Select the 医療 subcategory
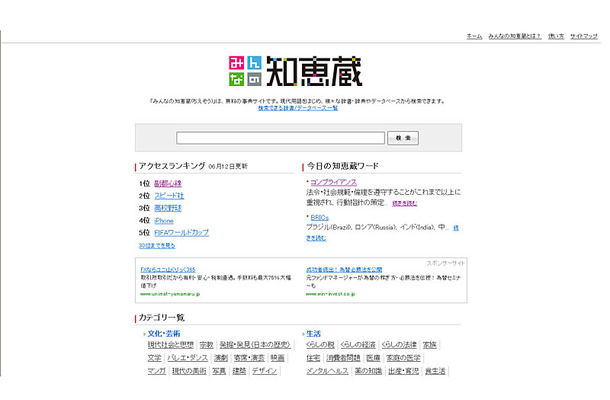 pos(373,358)
